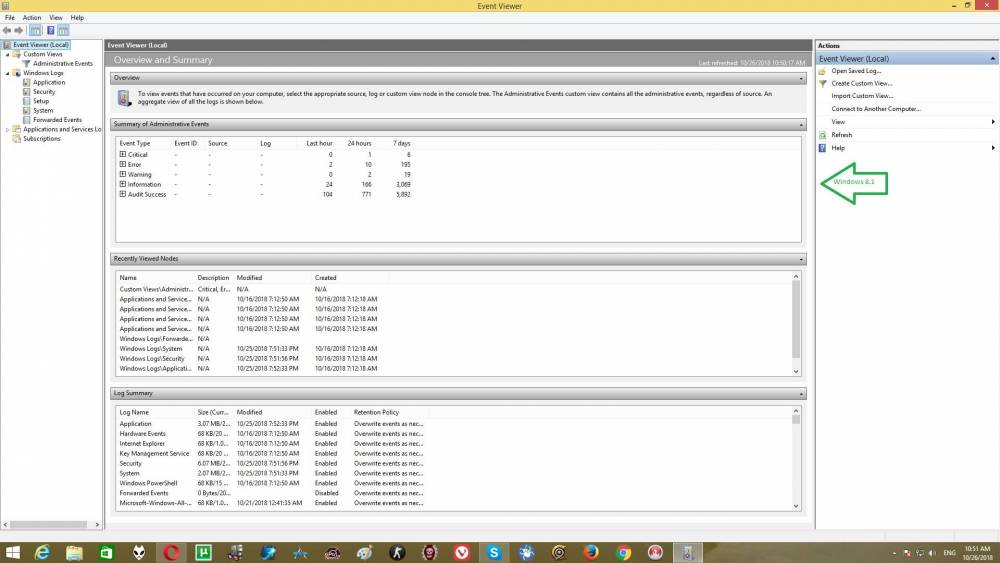Open the Windows Start button
This screenshot has height=563, width=1000.
coord(12,553)
